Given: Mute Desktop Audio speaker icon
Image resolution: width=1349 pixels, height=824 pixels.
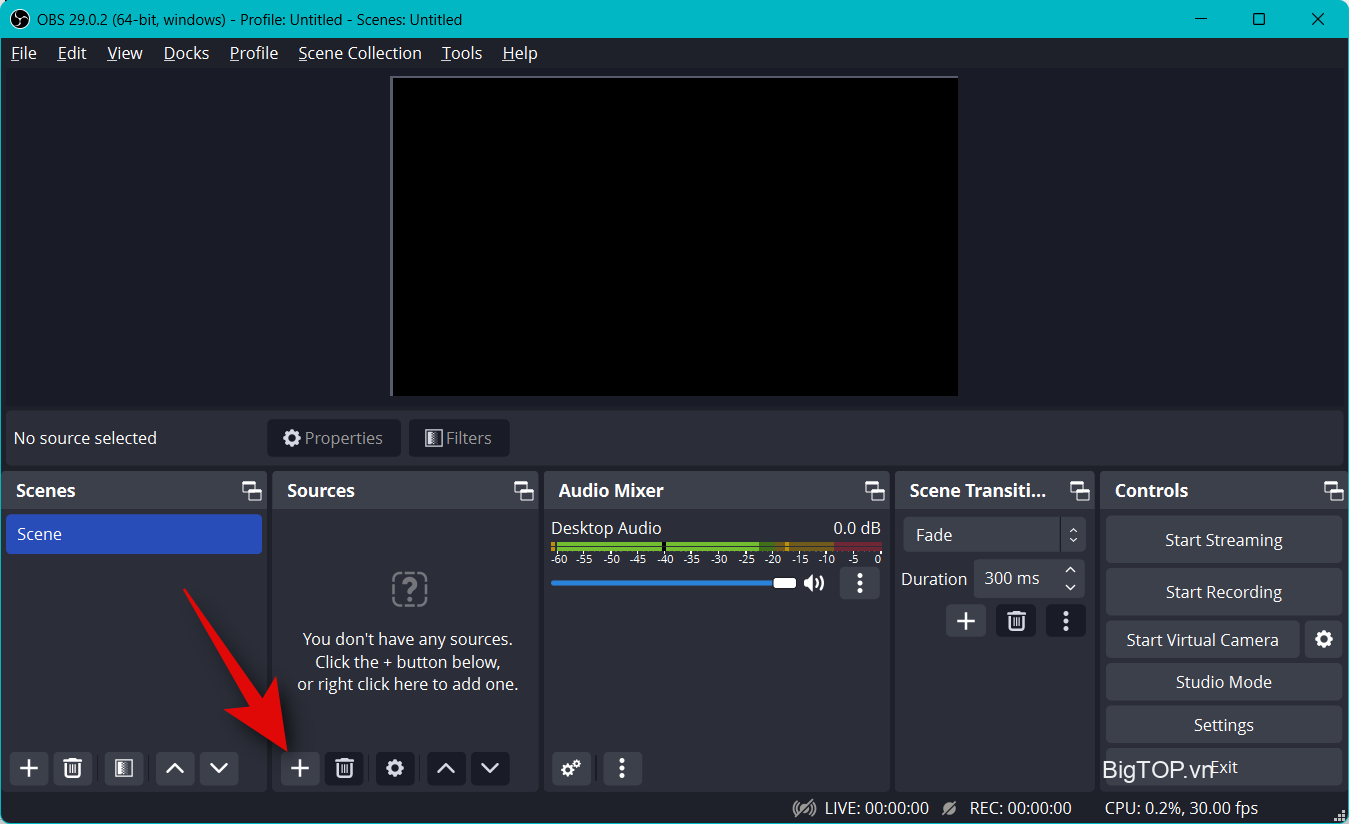Looking at the screenshot, I should point(814,583).
